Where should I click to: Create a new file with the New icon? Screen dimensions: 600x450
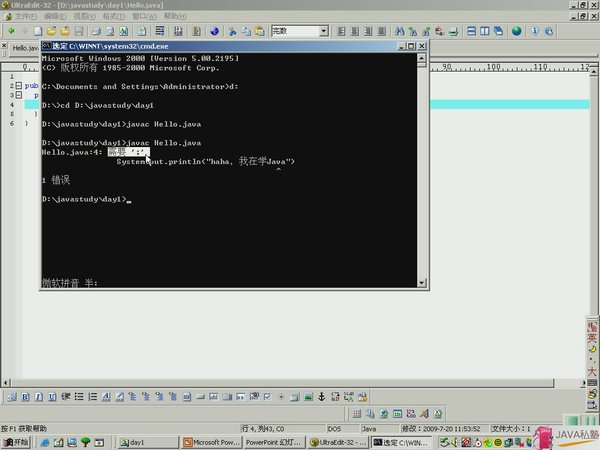pos(38,31)
